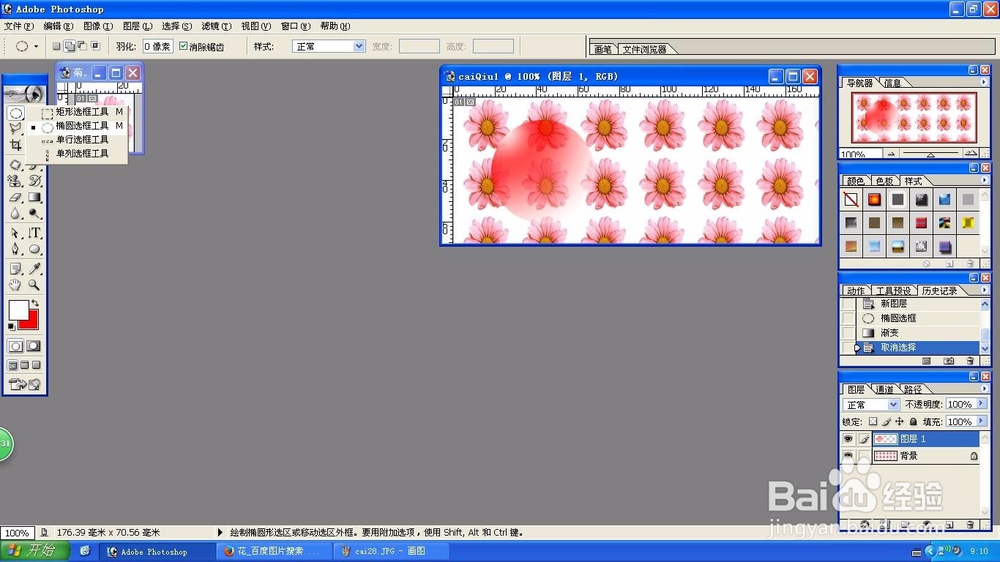
Task: Open opacity (不透明度) slider arrow
Action: [981, 404]
